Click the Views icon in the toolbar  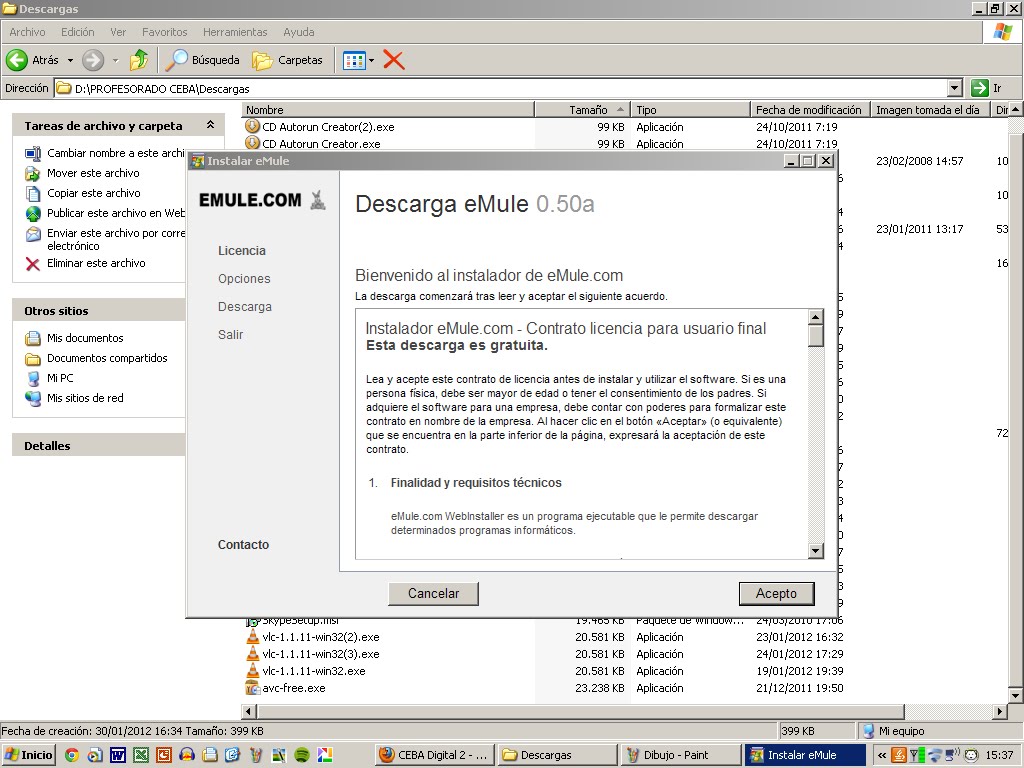[354, 61]
